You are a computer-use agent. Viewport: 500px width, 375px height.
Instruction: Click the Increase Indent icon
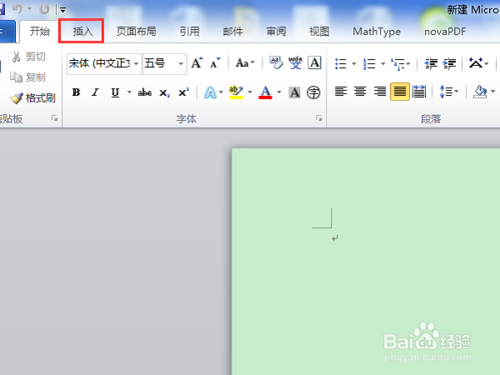[x=450, y=63]
